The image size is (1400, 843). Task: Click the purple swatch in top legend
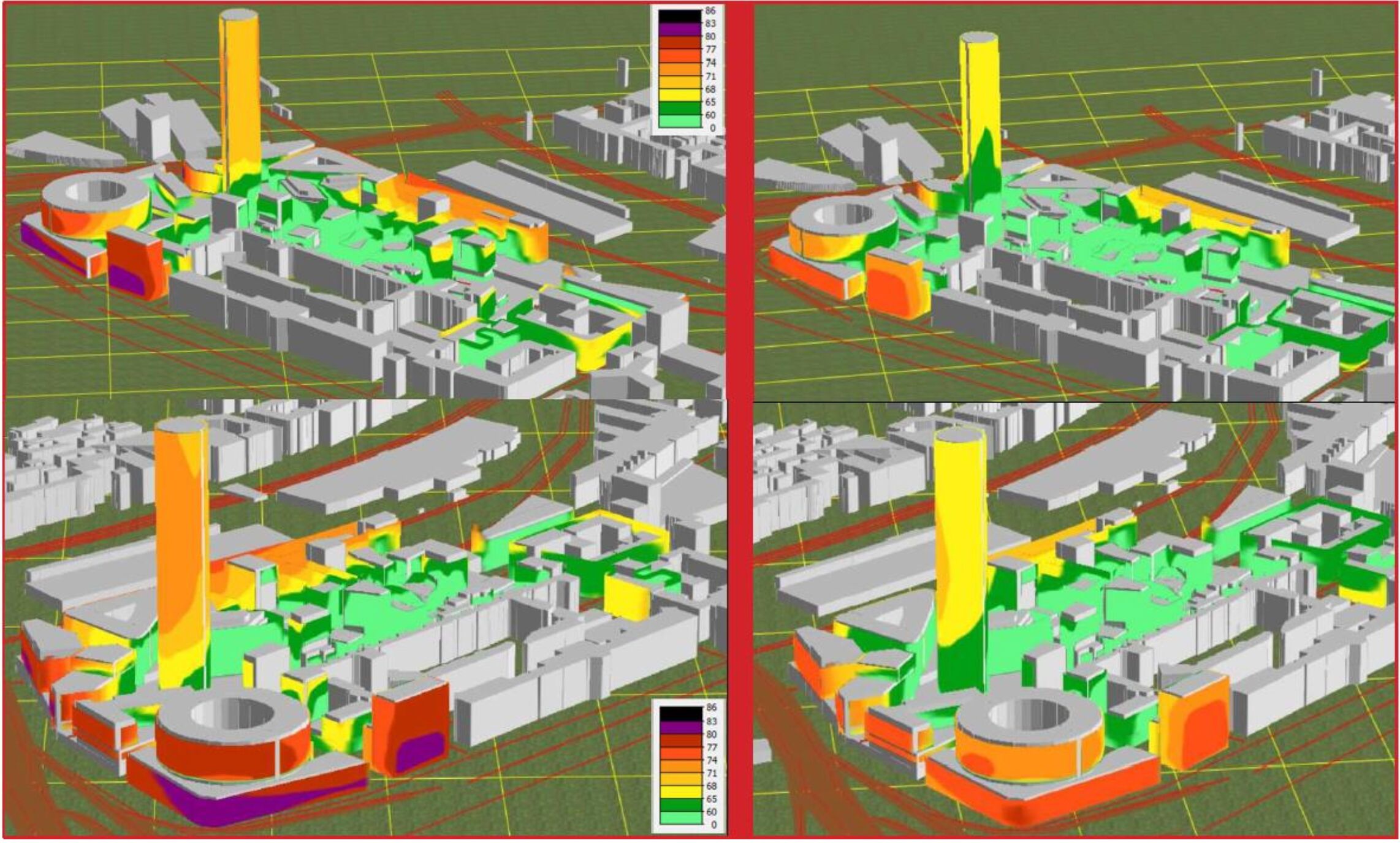coord(679,29)
